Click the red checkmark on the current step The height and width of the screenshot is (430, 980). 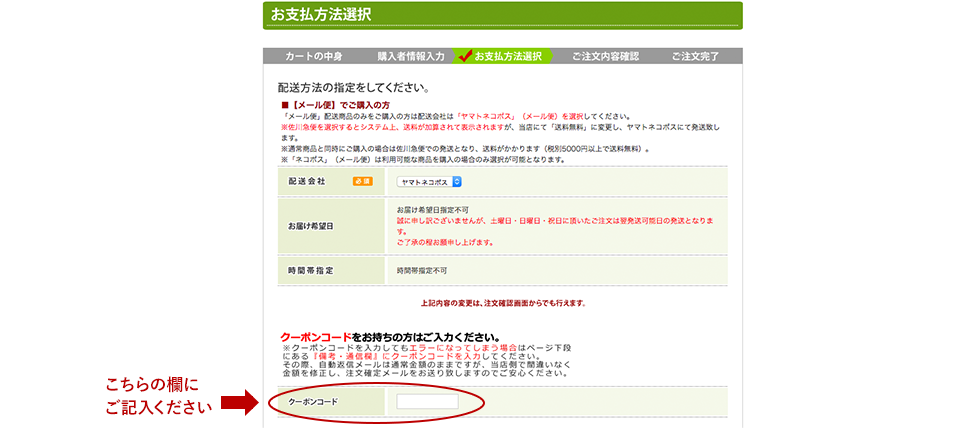tap(465, 56)
